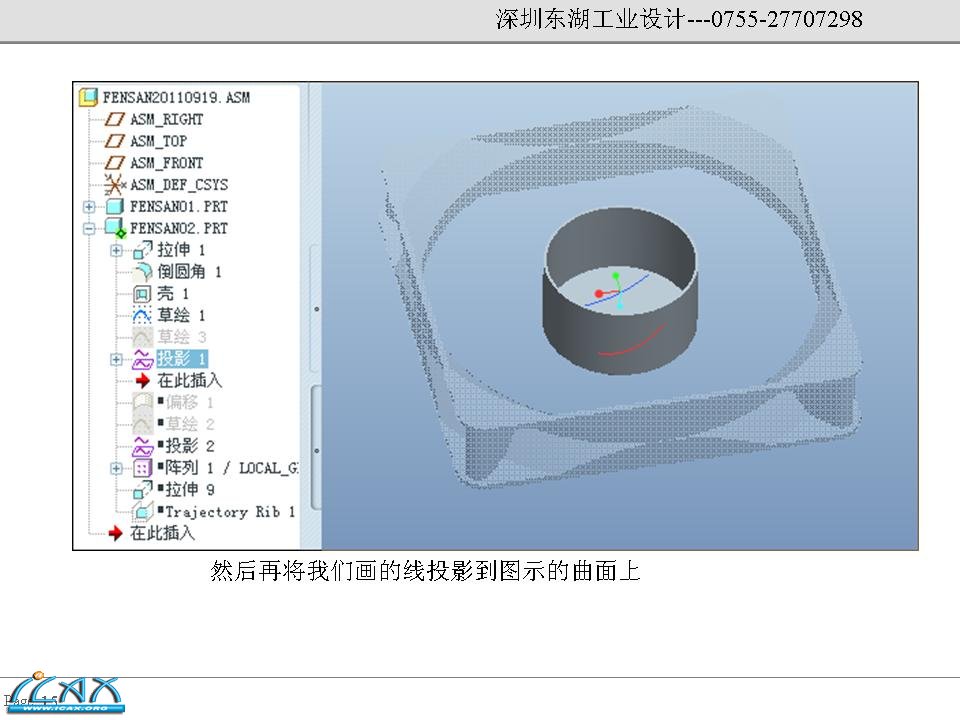Click the Trajectory Rib 1 feature icon

pyautogui.click(x=142, y=512)
